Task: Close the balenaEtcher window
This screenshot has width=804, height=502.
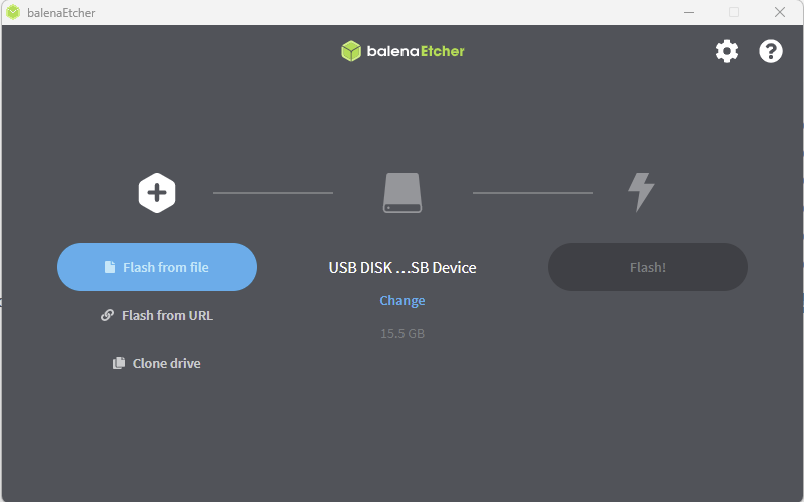Action: click(x=780, y=12)
